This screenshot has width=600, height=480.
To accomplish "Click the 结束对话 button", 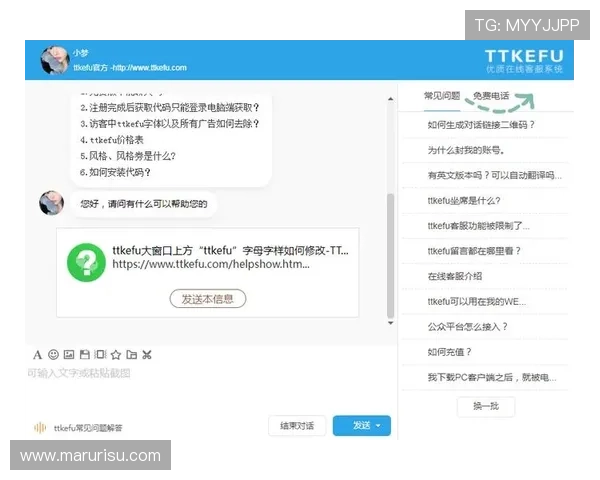I will [x=297, y=426].
